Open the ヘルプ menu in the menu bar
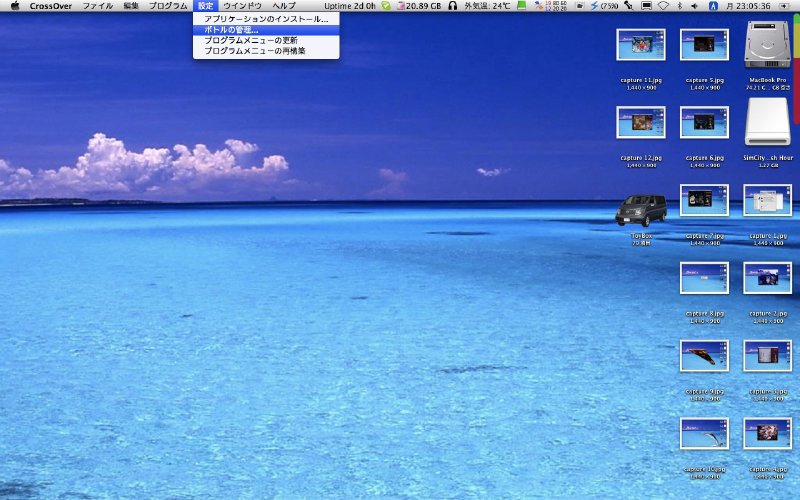The height and width of the screenshot is (500, 800). tap(284, 6)
